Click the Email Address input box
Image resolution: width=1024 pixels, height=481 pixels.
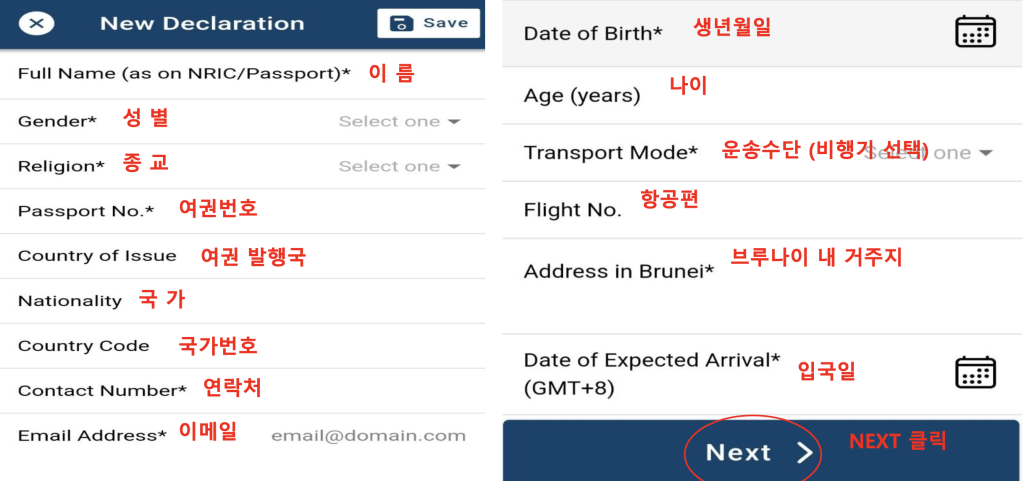[368, 436]
